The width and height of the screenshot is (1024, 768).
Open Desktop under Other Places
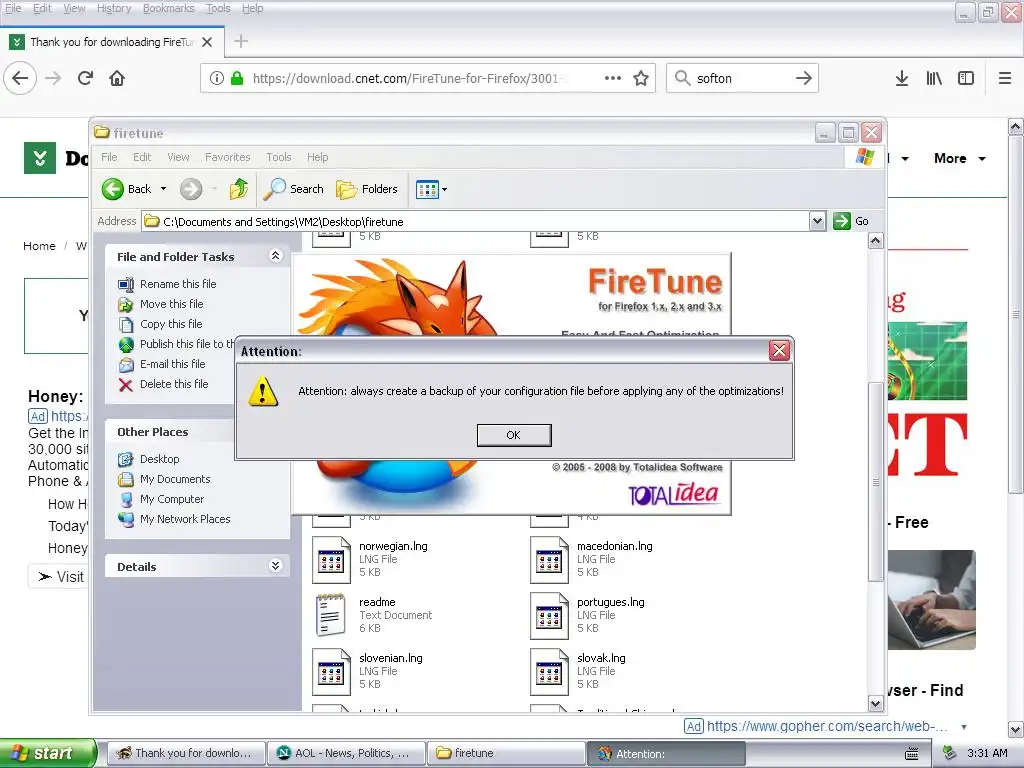point(159,459)
